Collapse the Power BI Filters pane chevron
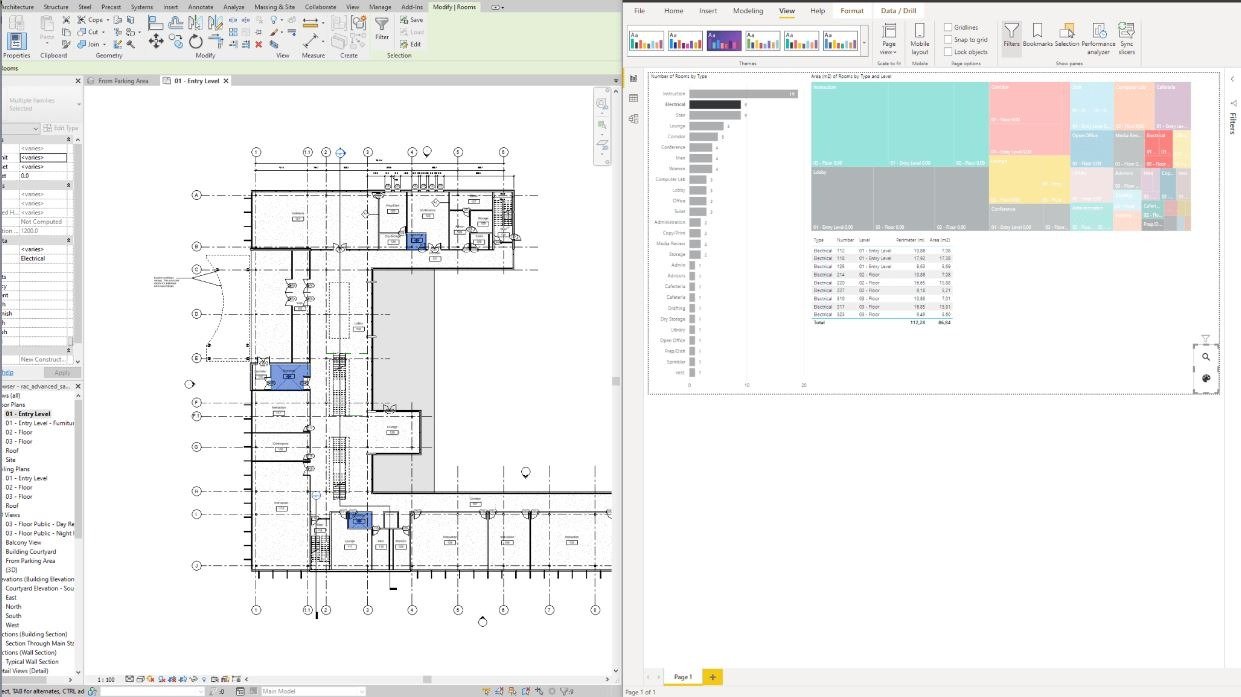Screen dimensions: 1241x697 pyautogui.click(x=1231, y=80)
